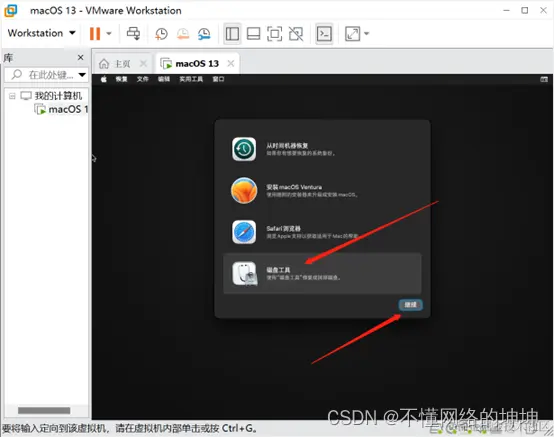The height and width of the screenshot is (437, 554).
Task: Pause the virtual machine with the pause button
Action: point(95,34)
